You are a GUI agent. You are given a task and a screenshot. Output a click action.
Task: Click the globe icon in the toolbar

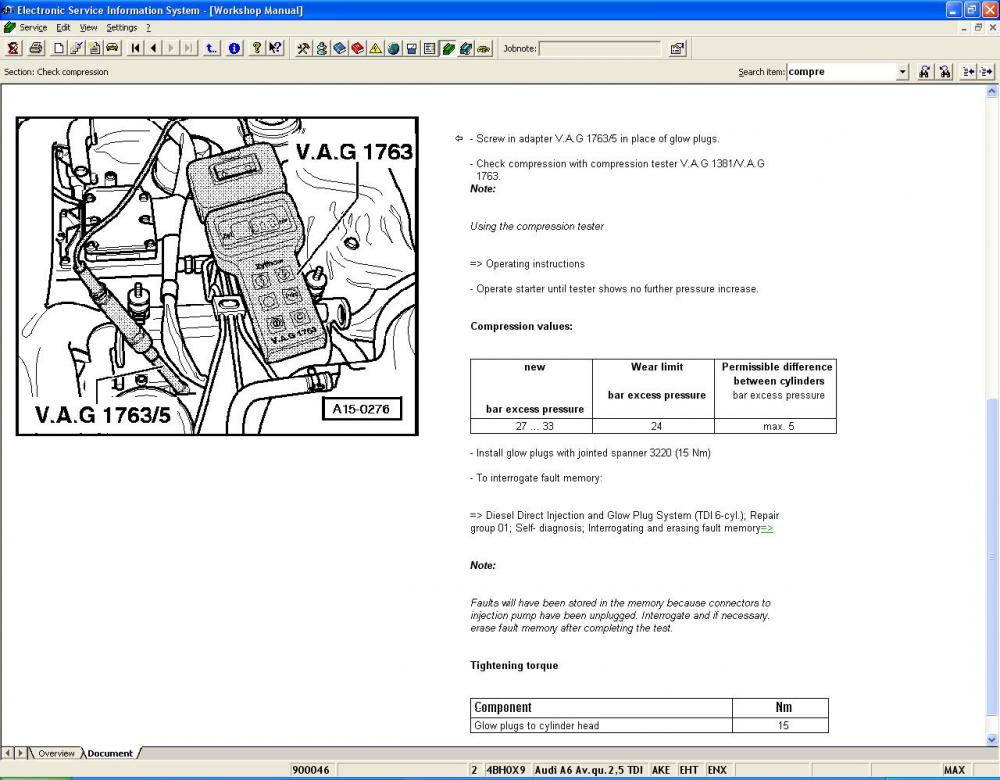[394, 48]
